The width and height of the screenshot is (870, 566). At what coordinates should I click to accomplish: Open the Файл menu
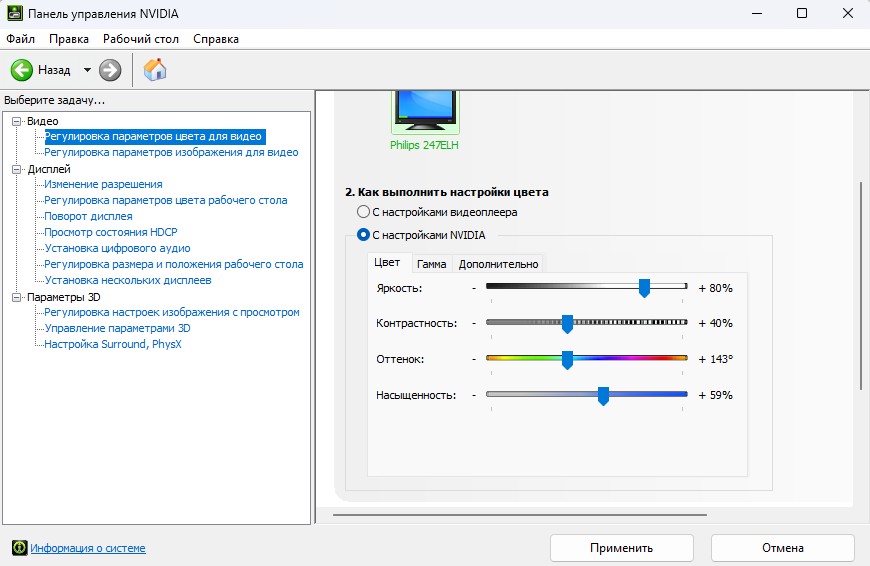pos(21,39)
